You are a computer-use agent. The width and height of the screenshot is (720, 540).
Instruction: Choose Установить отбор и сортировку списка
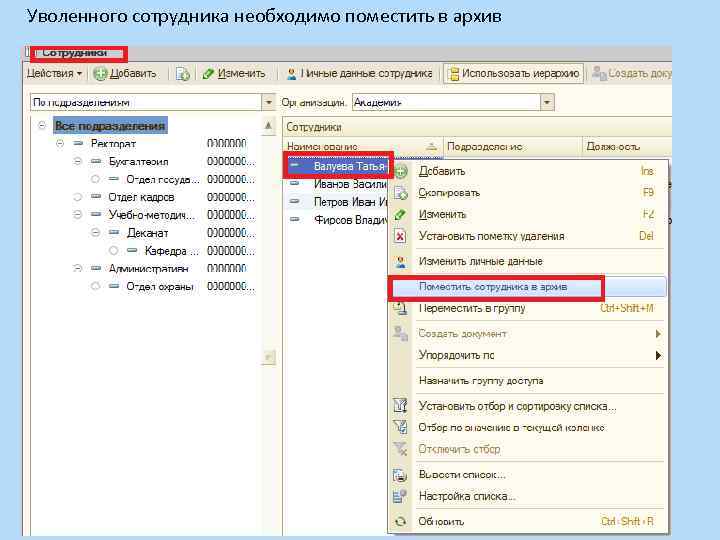point(528,406)
